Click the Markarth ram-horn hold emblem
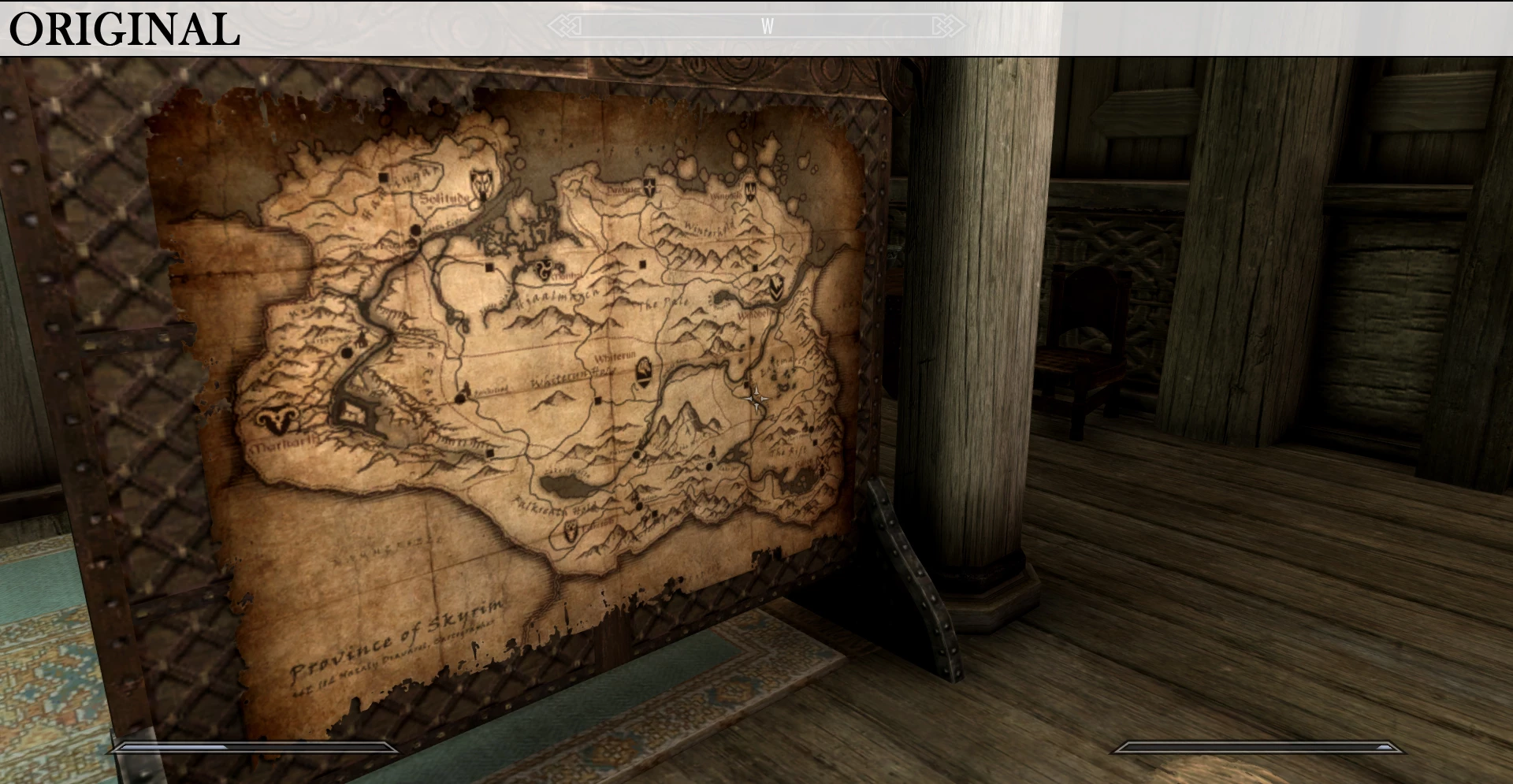The height and width of the screenshot is (784, 1513). tap(277, 419)
